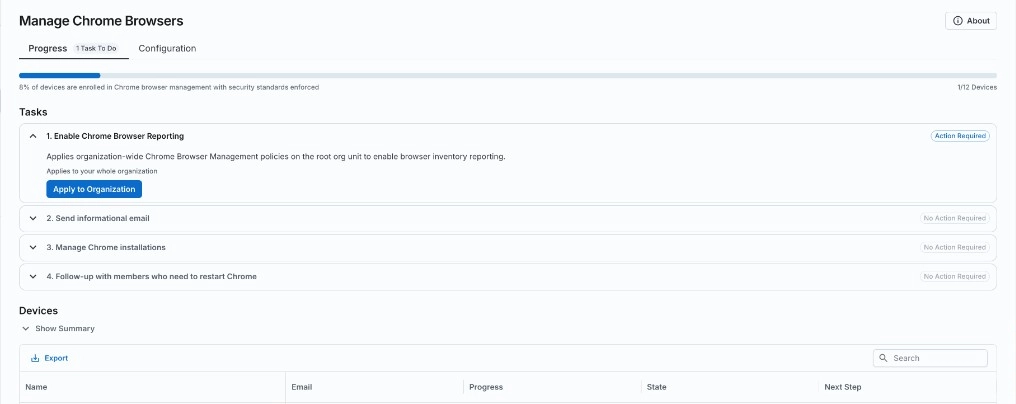
Task: Collapse the Enable Chrome Browser Reporting task
Action: (x=33, y=136)
